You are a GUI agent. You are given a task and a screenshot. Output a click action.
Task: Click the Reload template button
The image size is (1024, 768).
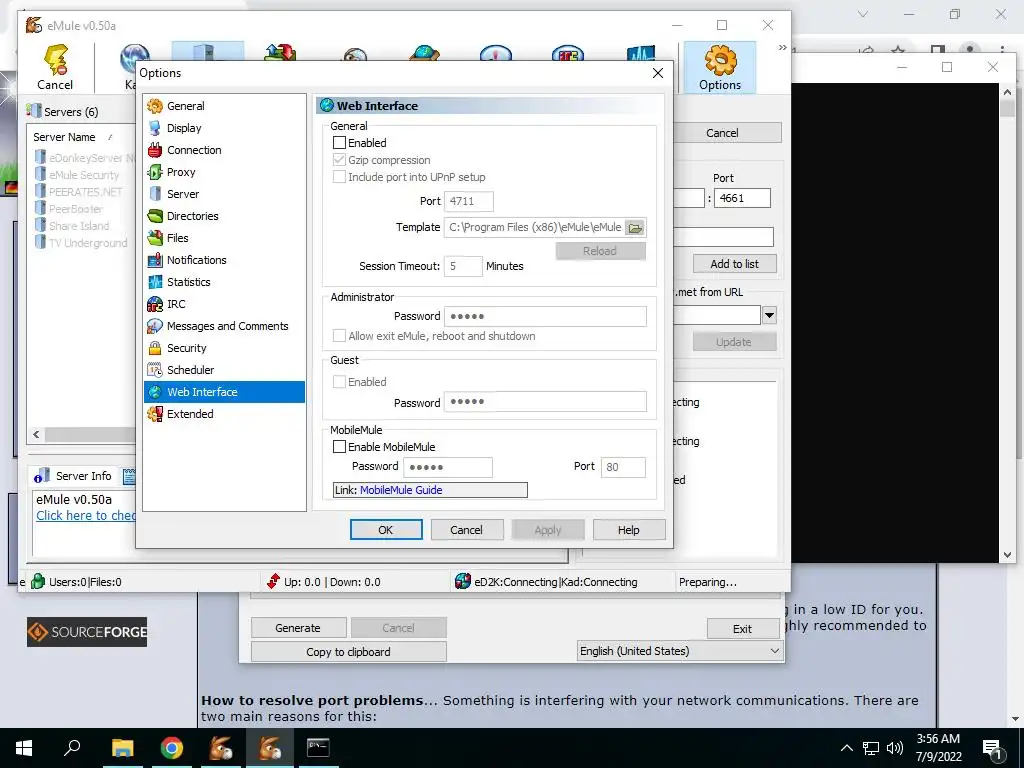[600, 251]
